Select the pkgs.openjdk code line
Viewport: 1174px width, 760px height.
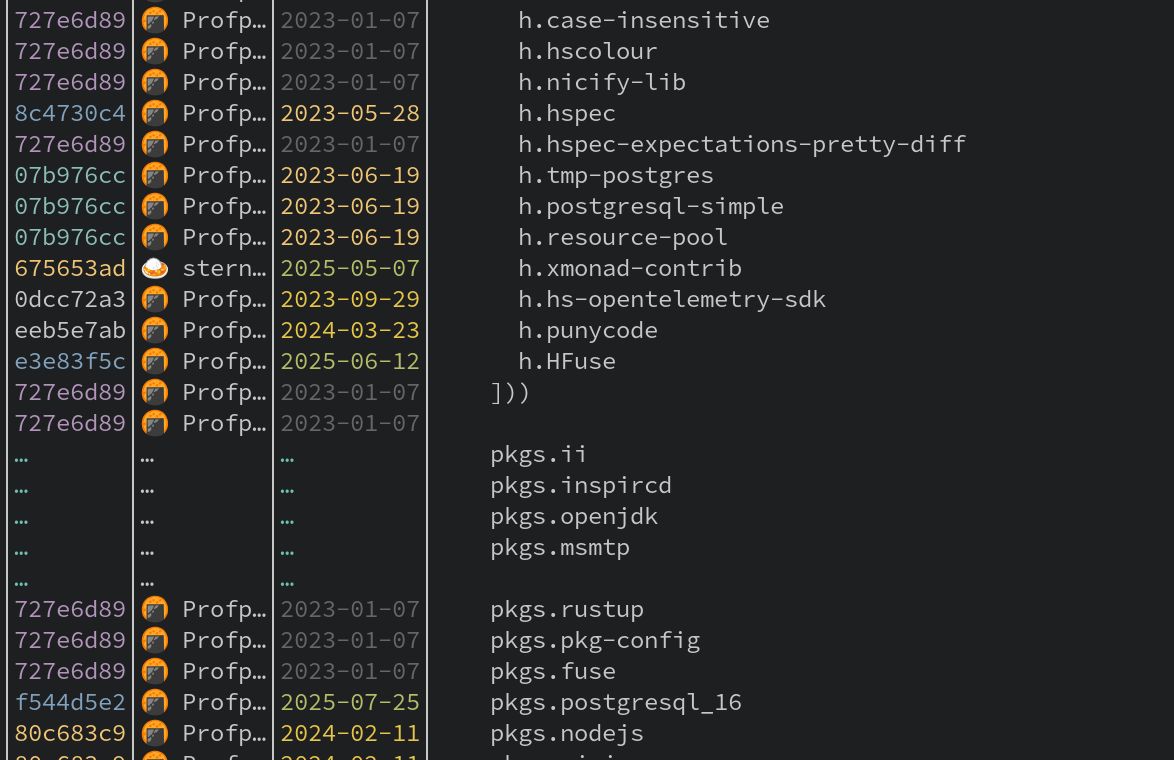[573, 516]
